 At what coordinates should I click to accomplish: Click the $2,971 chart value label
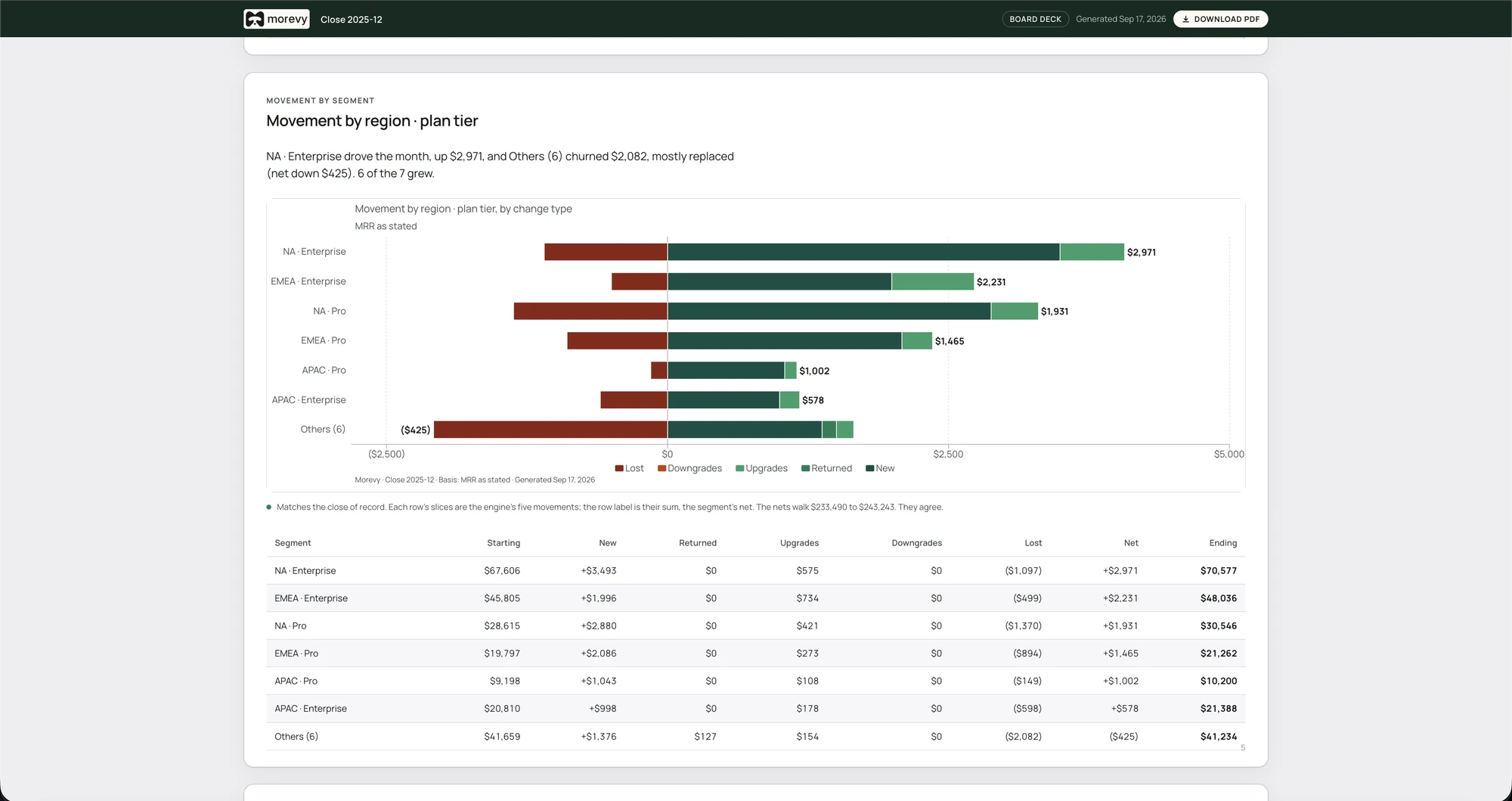click(x=1141, y=253)
